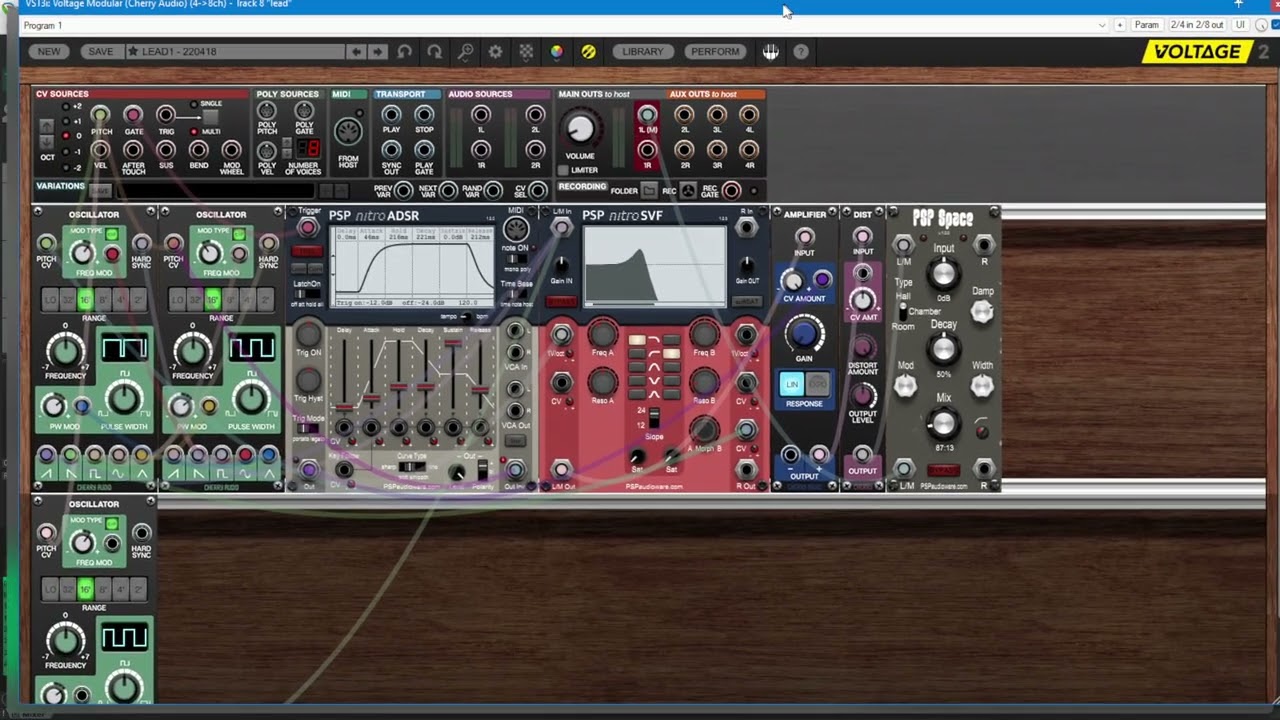Image resolution: width=1280 pixels, height=720 pixels.
Task: Open the recording FOLDER icon
Action: point(649,190)
